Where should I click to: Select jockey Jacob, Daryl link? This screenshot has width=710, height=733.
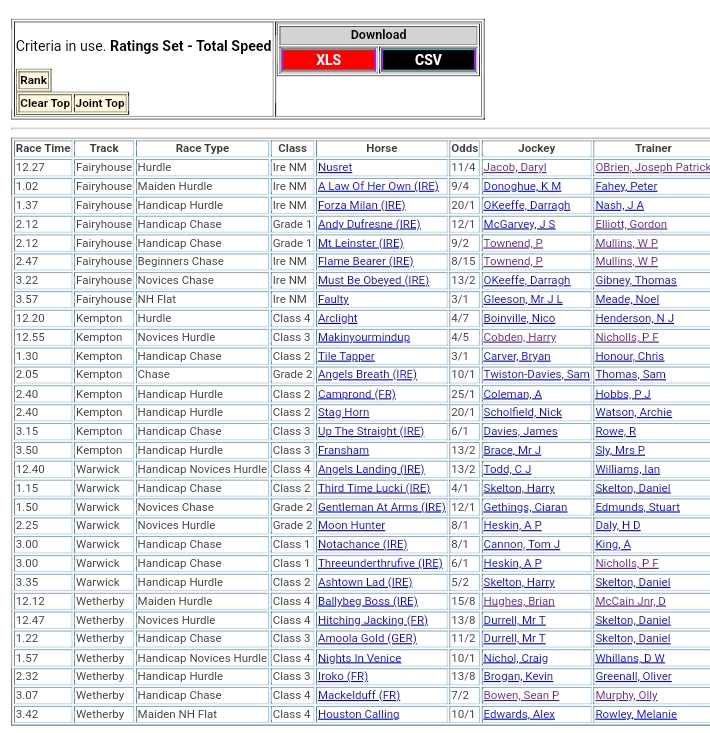[x=514, y=168]
